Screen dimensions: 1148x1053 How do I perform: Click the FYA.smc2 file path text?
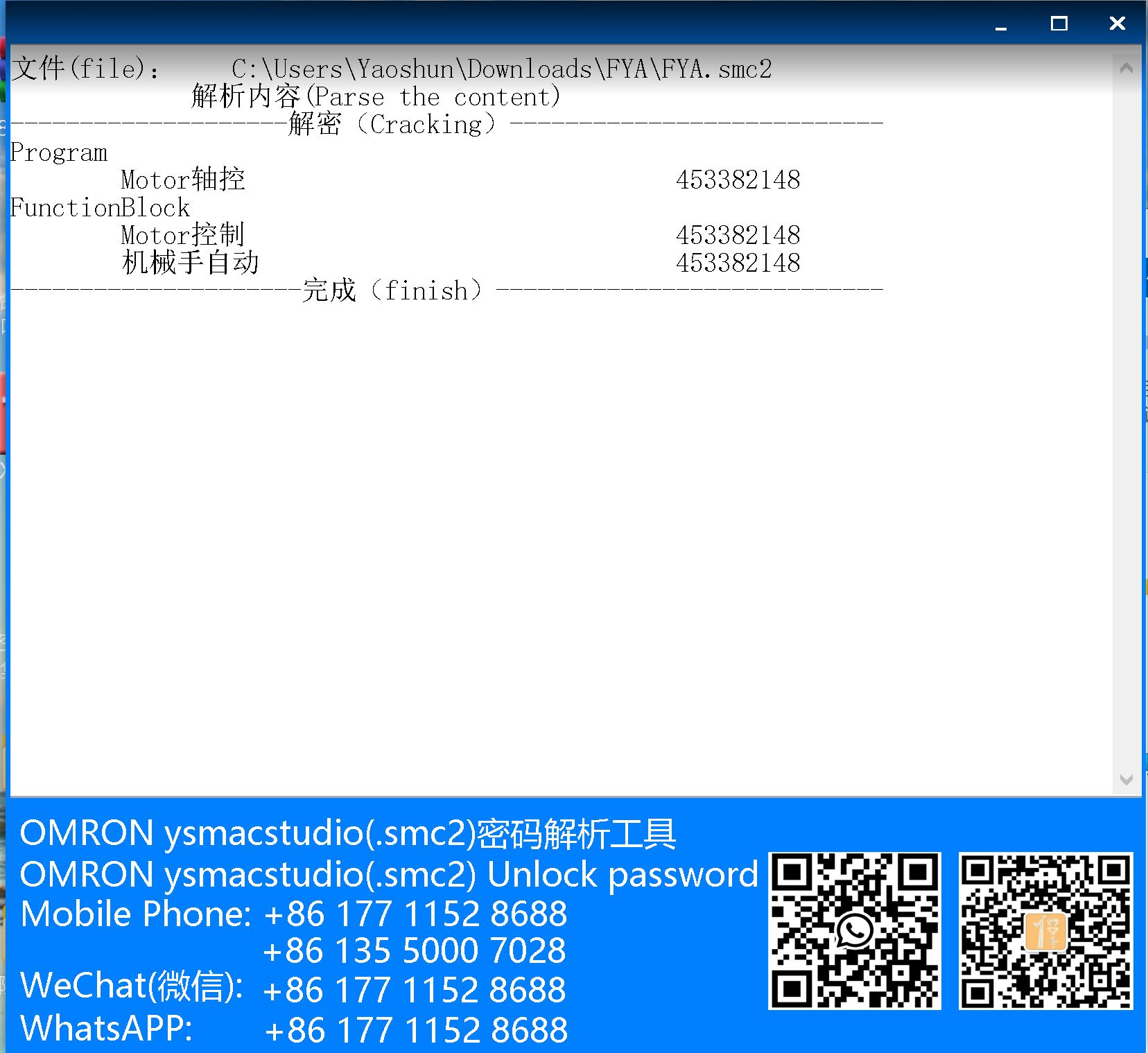click(x=501, y=69)
